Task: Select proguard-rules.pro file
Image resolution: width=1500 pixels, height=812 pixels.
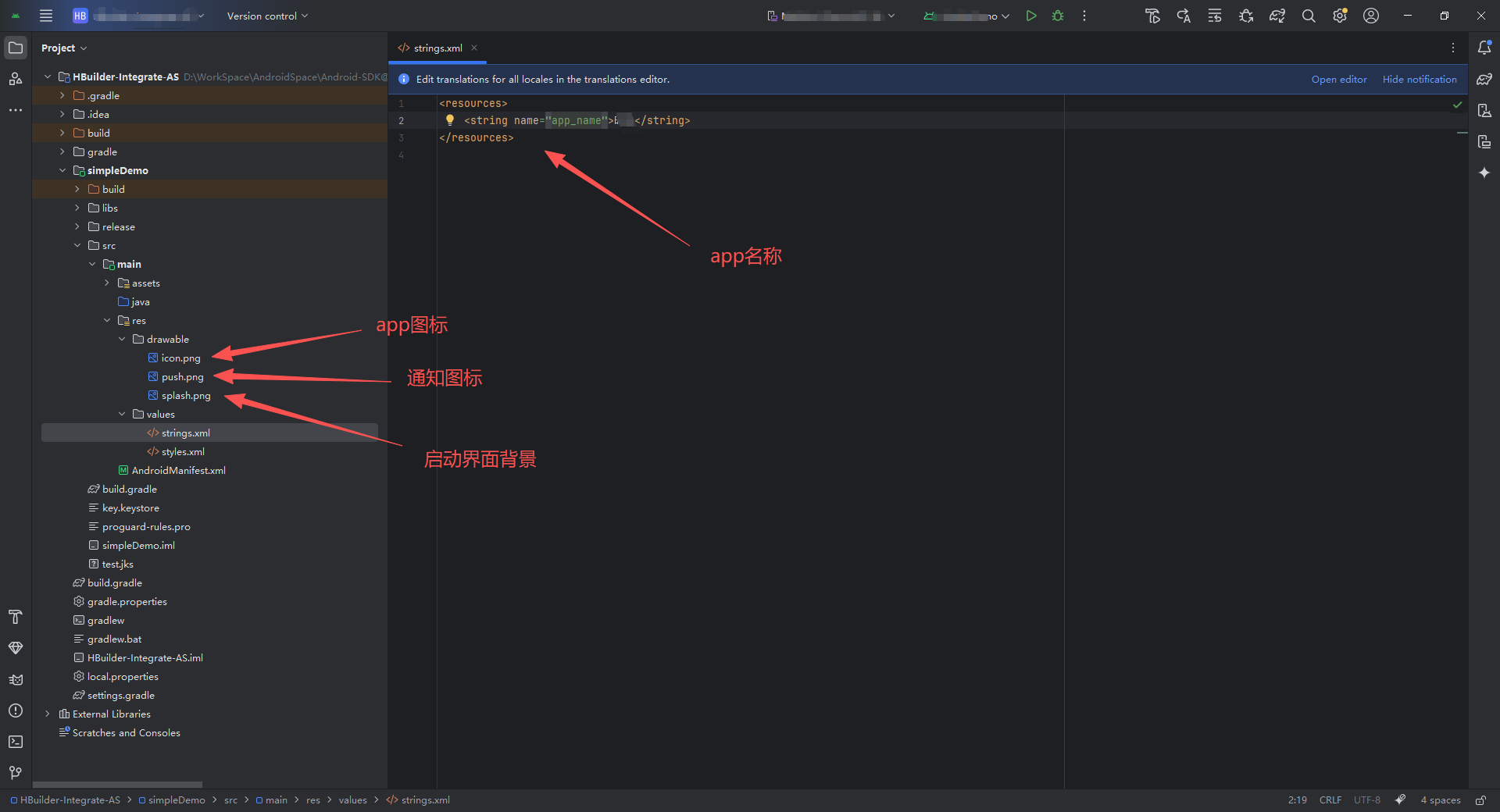Action: (x=146, y=526)
